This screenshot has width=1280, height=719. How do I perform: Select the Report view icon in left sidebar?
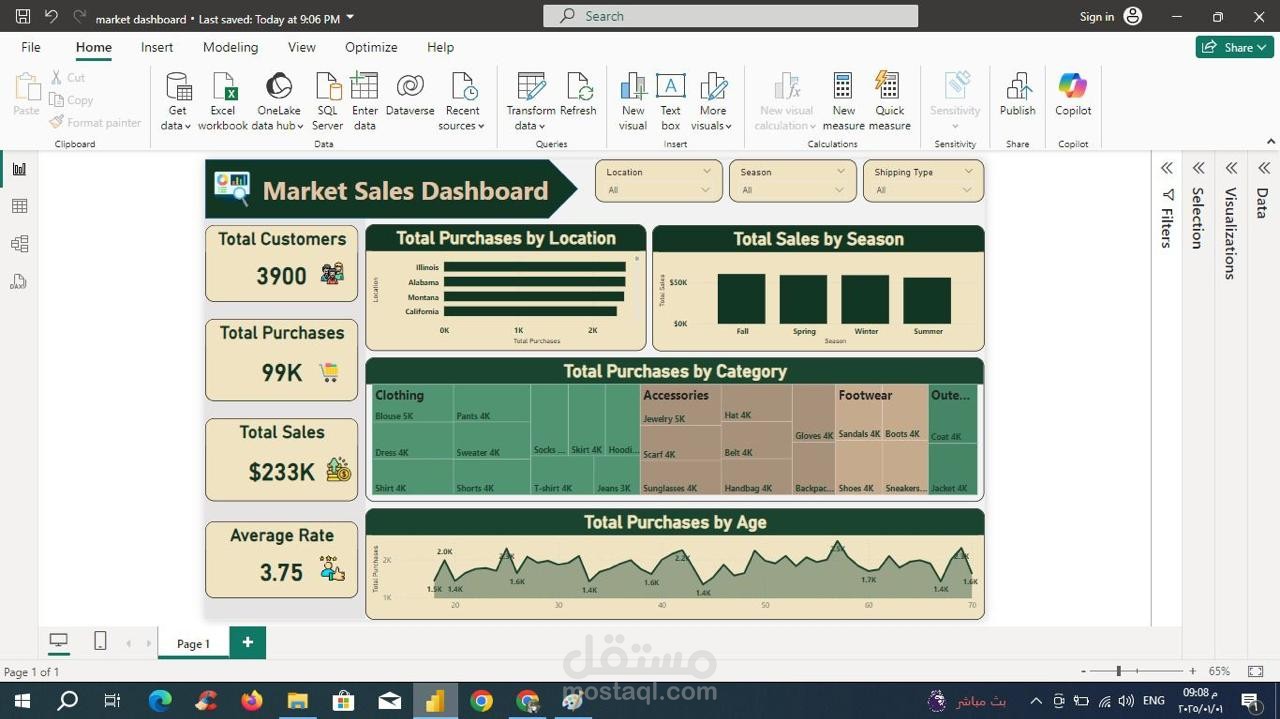[x=18, y=168]
